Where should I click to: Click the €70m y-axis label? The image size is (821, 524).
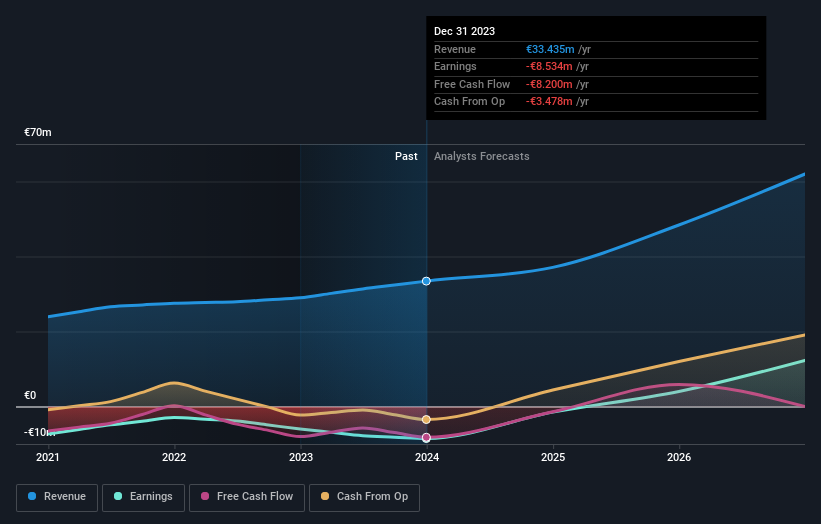[38, 132]
